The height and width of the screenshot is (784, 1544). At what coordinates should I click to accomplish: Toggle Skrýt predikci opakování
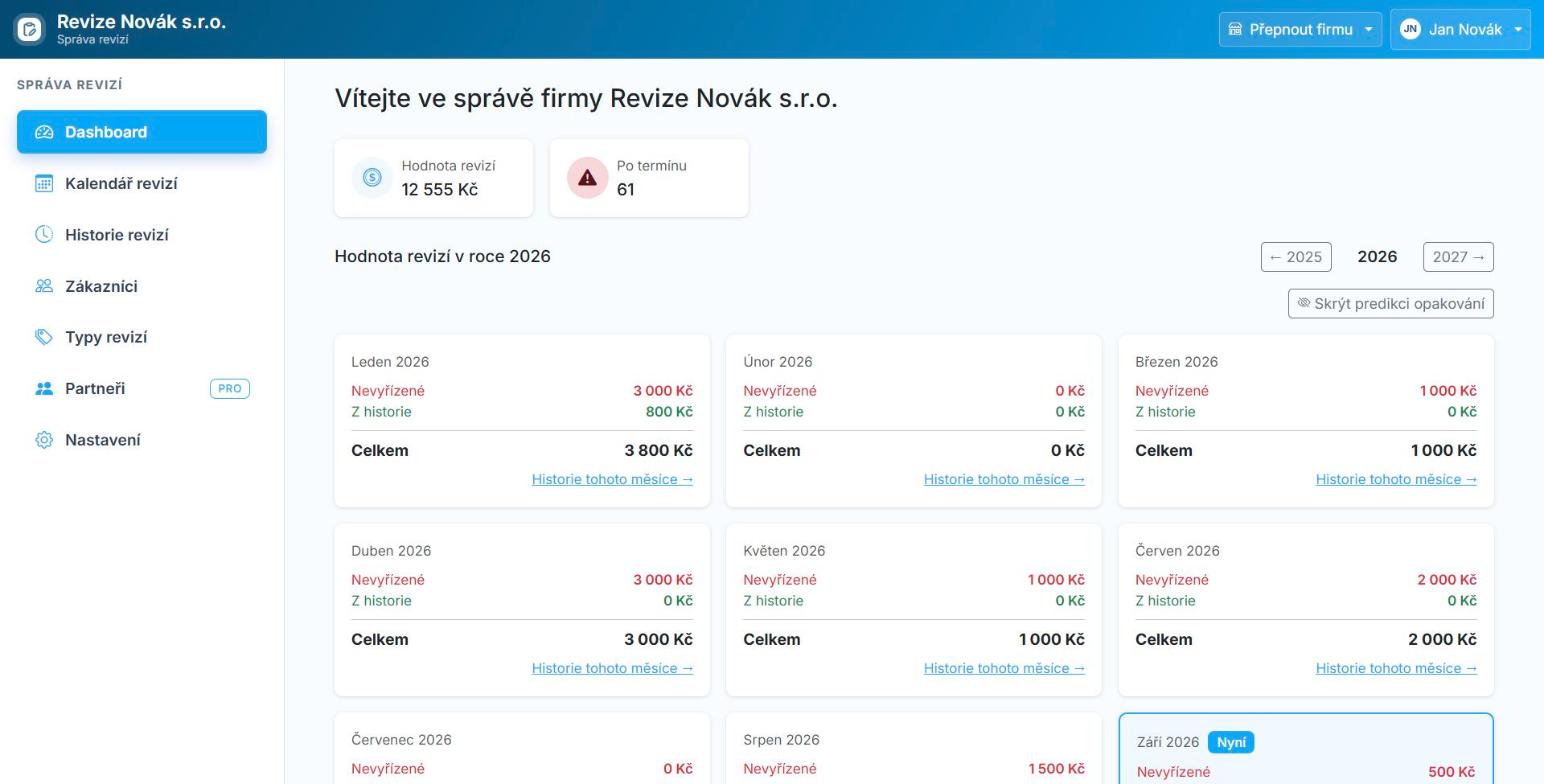coord(1391,303)
